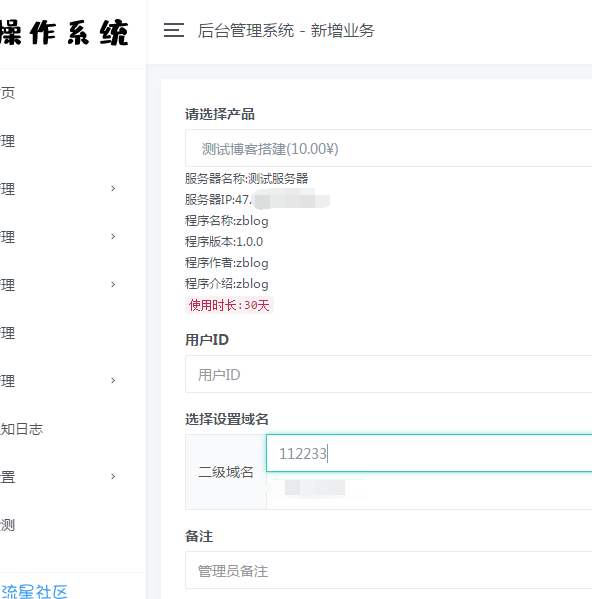Select the 程序介绍:zblog text
The width and height of the screenshot is (592, 599).
(x=227, y=284)
